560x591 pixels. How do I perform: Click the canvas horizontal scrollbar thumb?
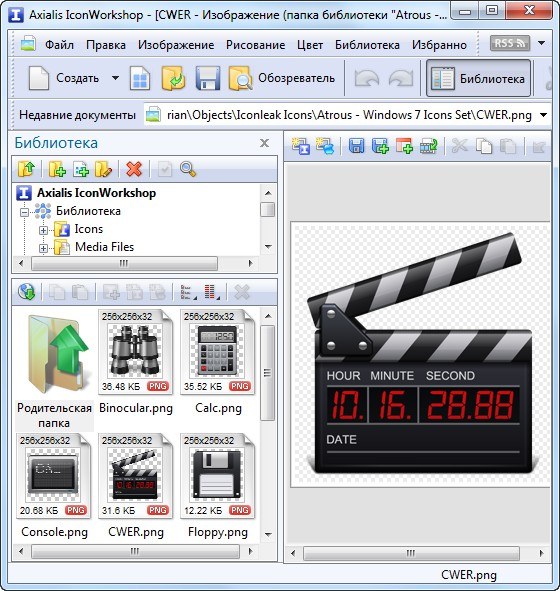[x=411, y=553]
